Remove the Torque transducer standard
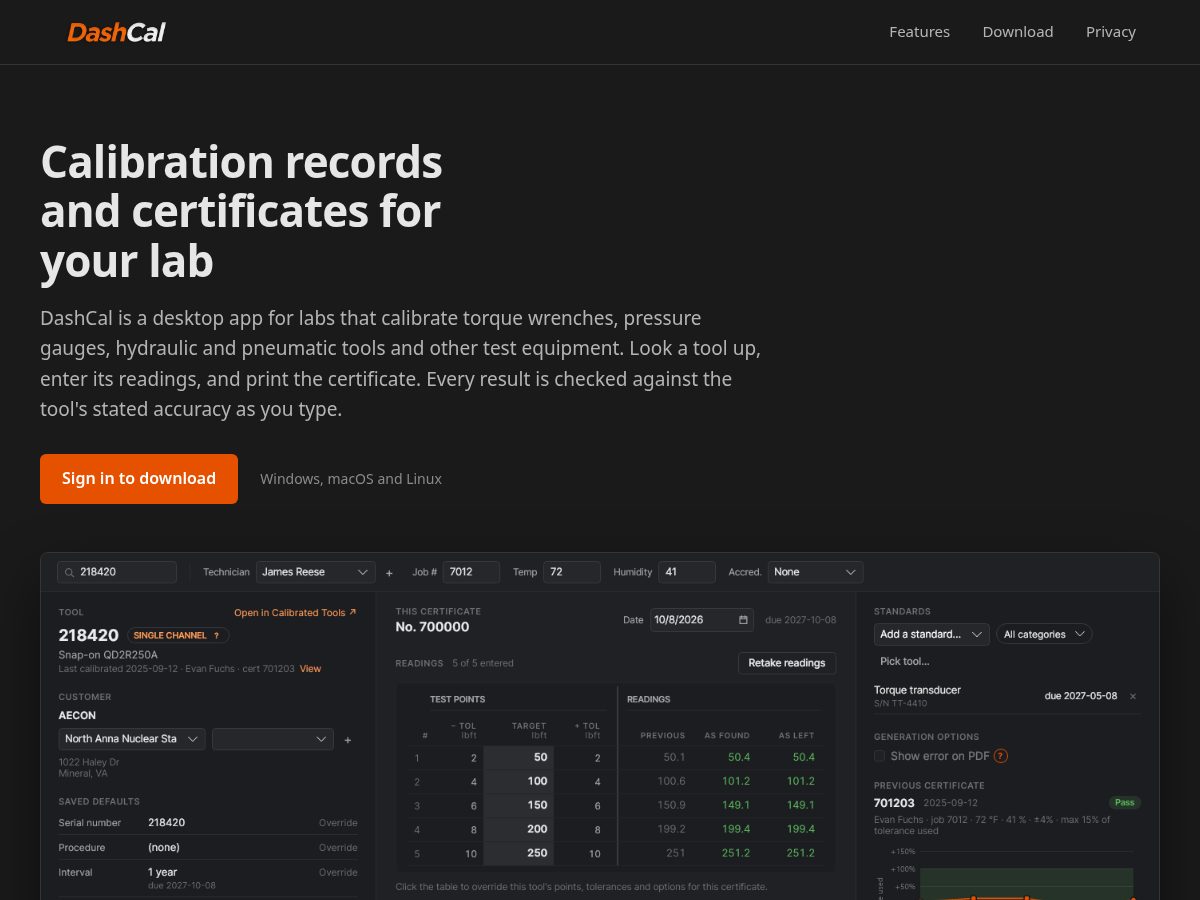The height and width of the screenshot is (900, 1200). pos(1133,696)
